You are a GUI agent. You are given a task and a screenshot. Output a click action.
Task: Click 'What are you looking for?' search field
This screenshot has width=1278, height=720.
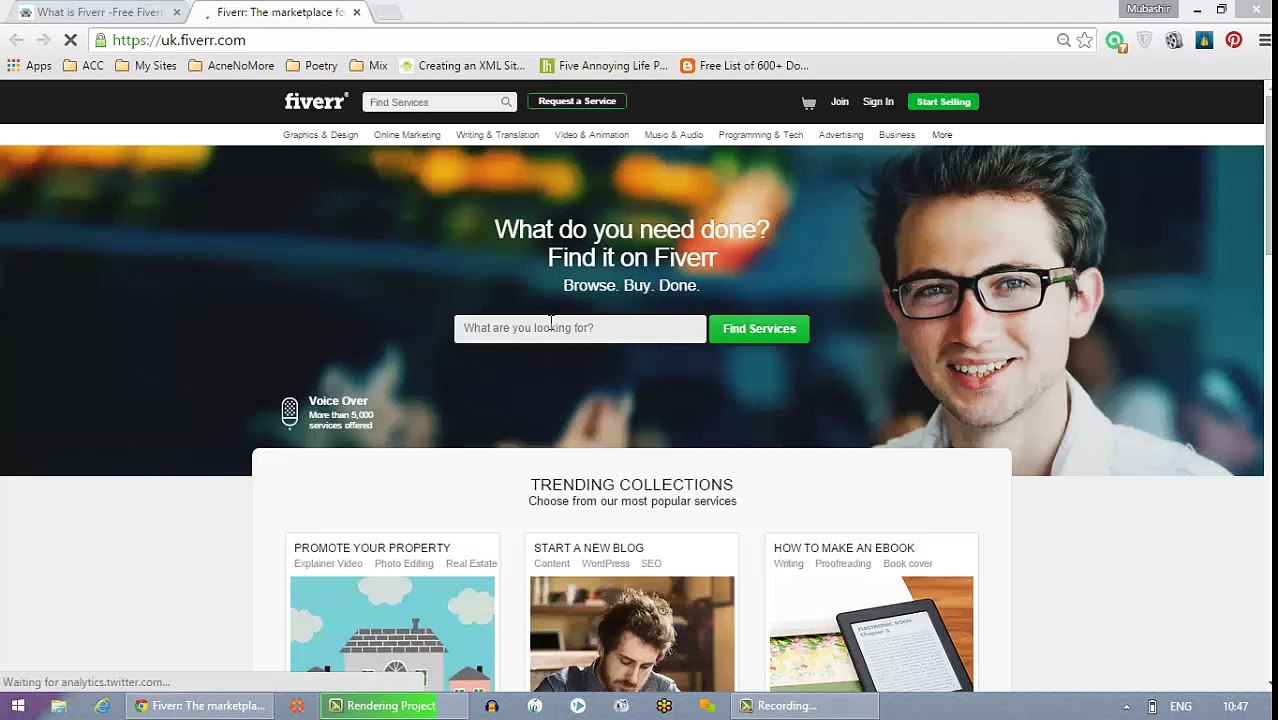coord(580,328)
